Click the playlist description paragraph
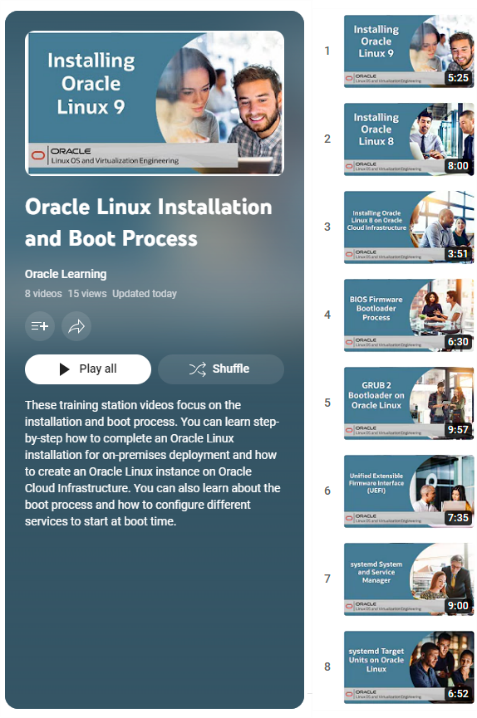 (x=152, y=463)
